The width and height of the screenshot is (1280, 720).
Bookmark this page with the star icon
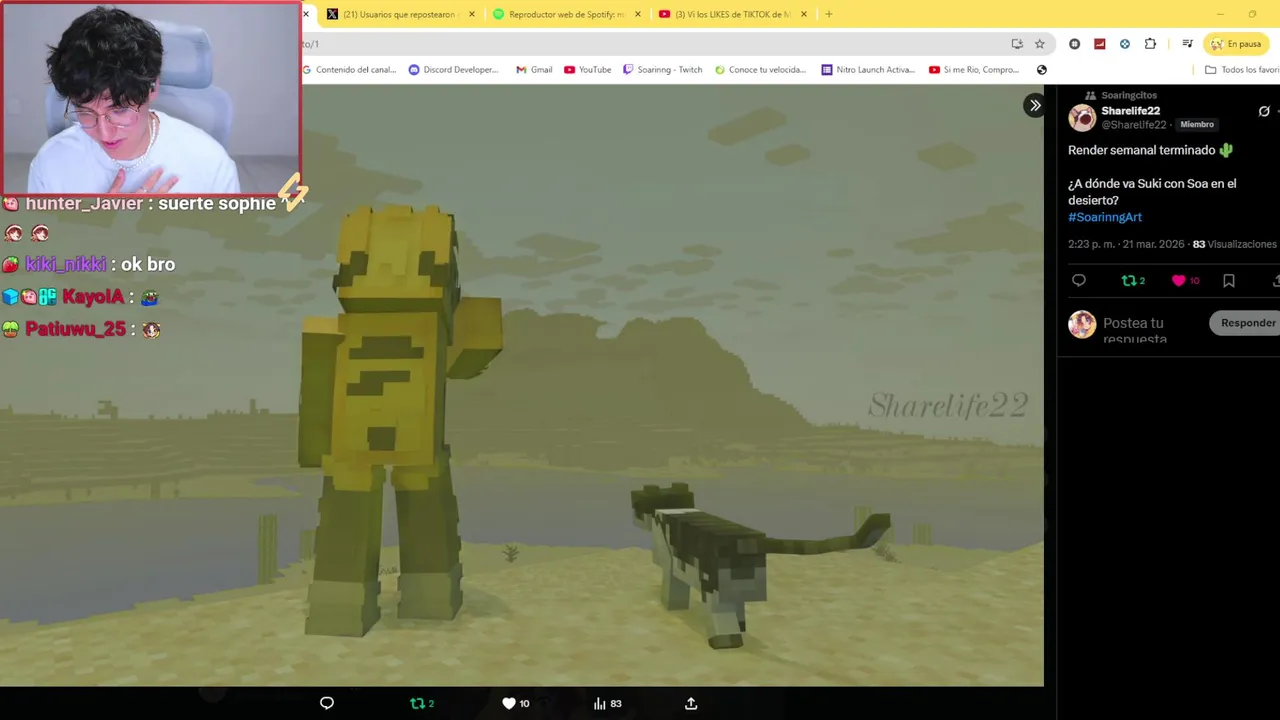coord(1040,44)
